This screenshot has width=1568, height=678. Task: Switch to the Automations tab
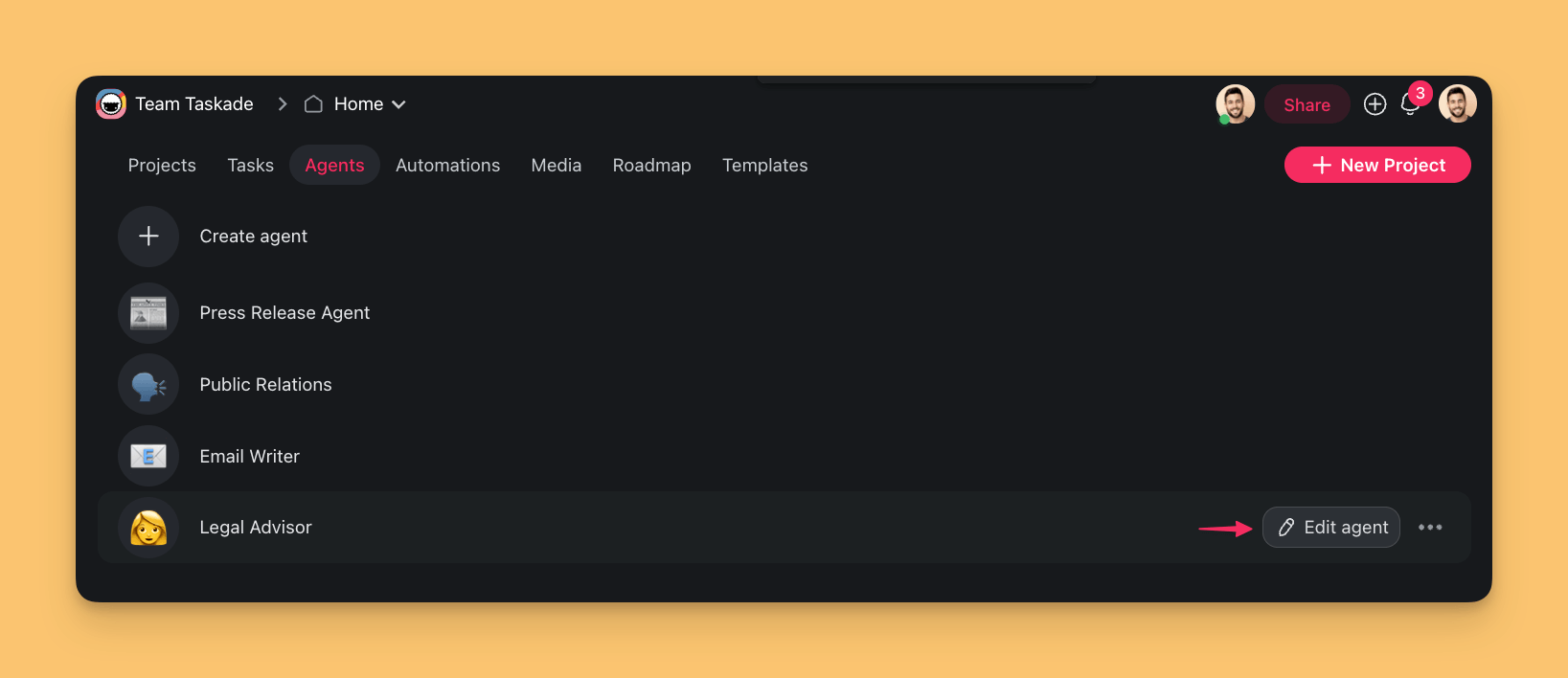tap(447, 166)
